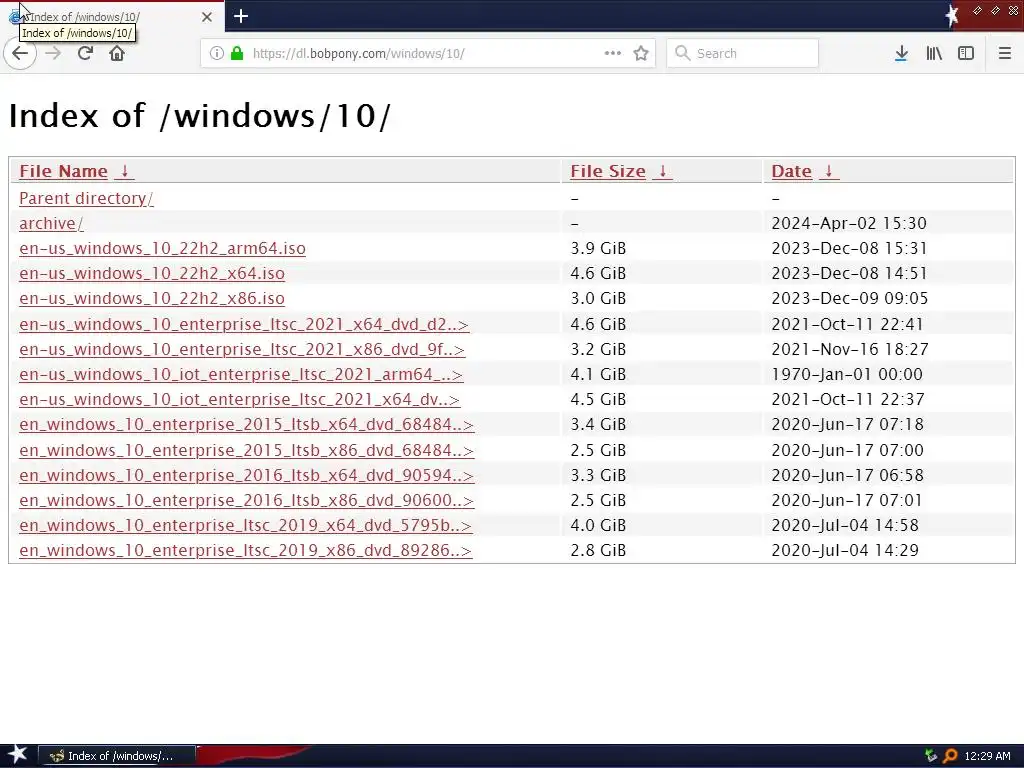This screenshot has height=768, width=1024.
Task: Open the Parent directory/ link
Action: point(86,198)
